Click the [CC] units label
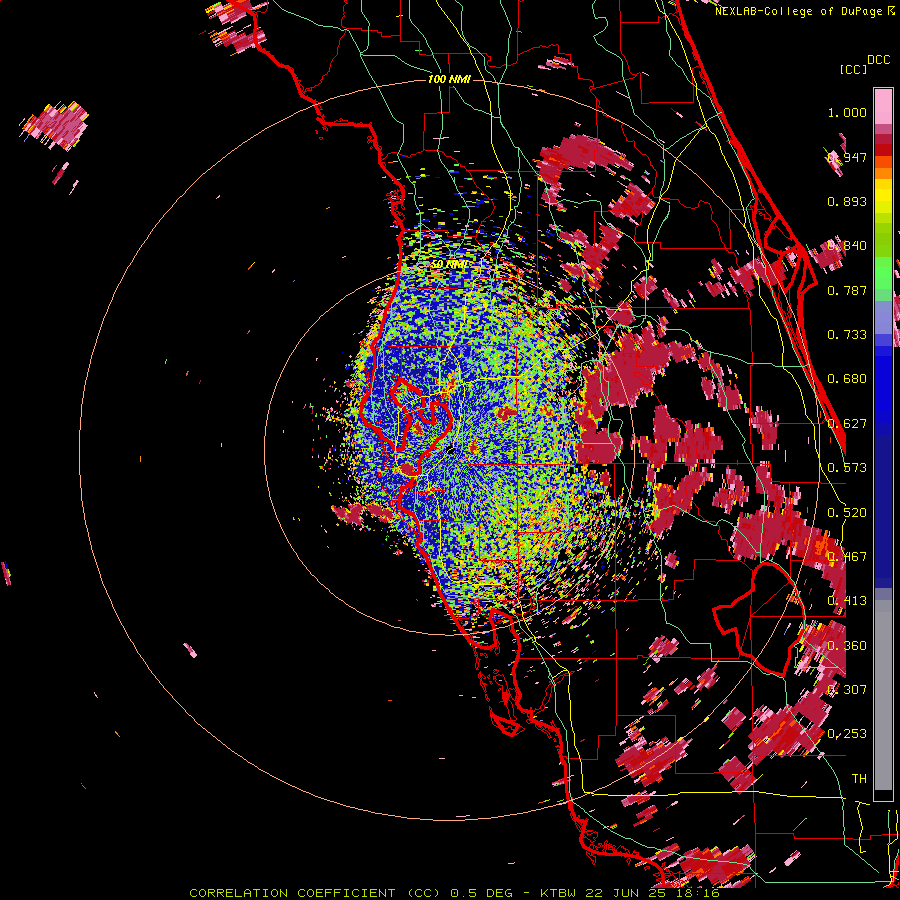This screenshot has width=900, height=900. (x=853, y=69)
